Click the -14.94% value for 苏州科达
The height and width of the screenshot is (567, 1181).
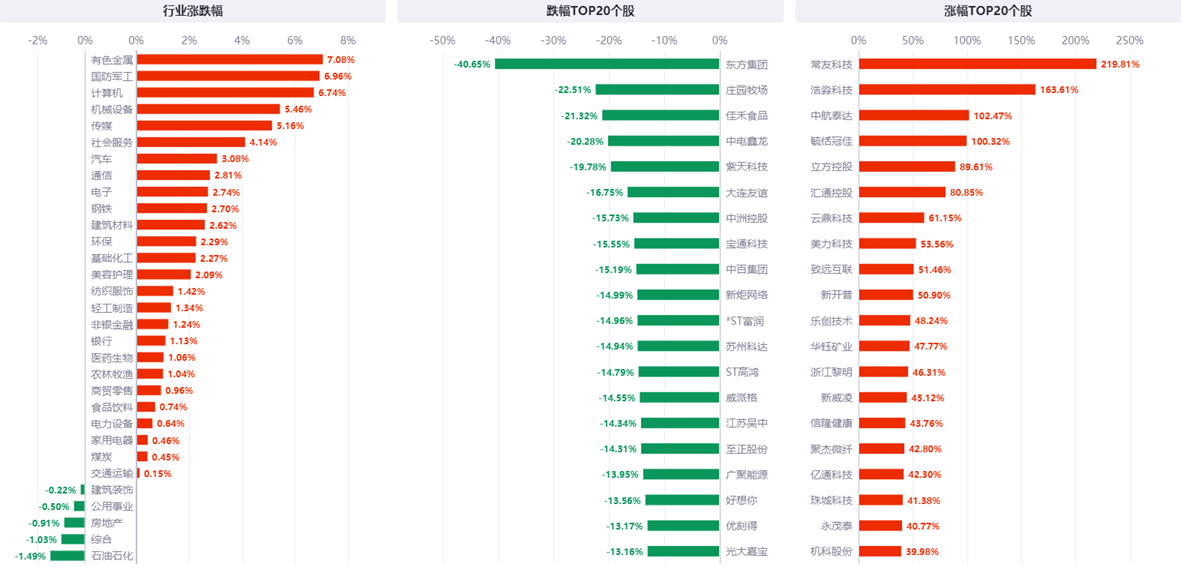point(615,346)
